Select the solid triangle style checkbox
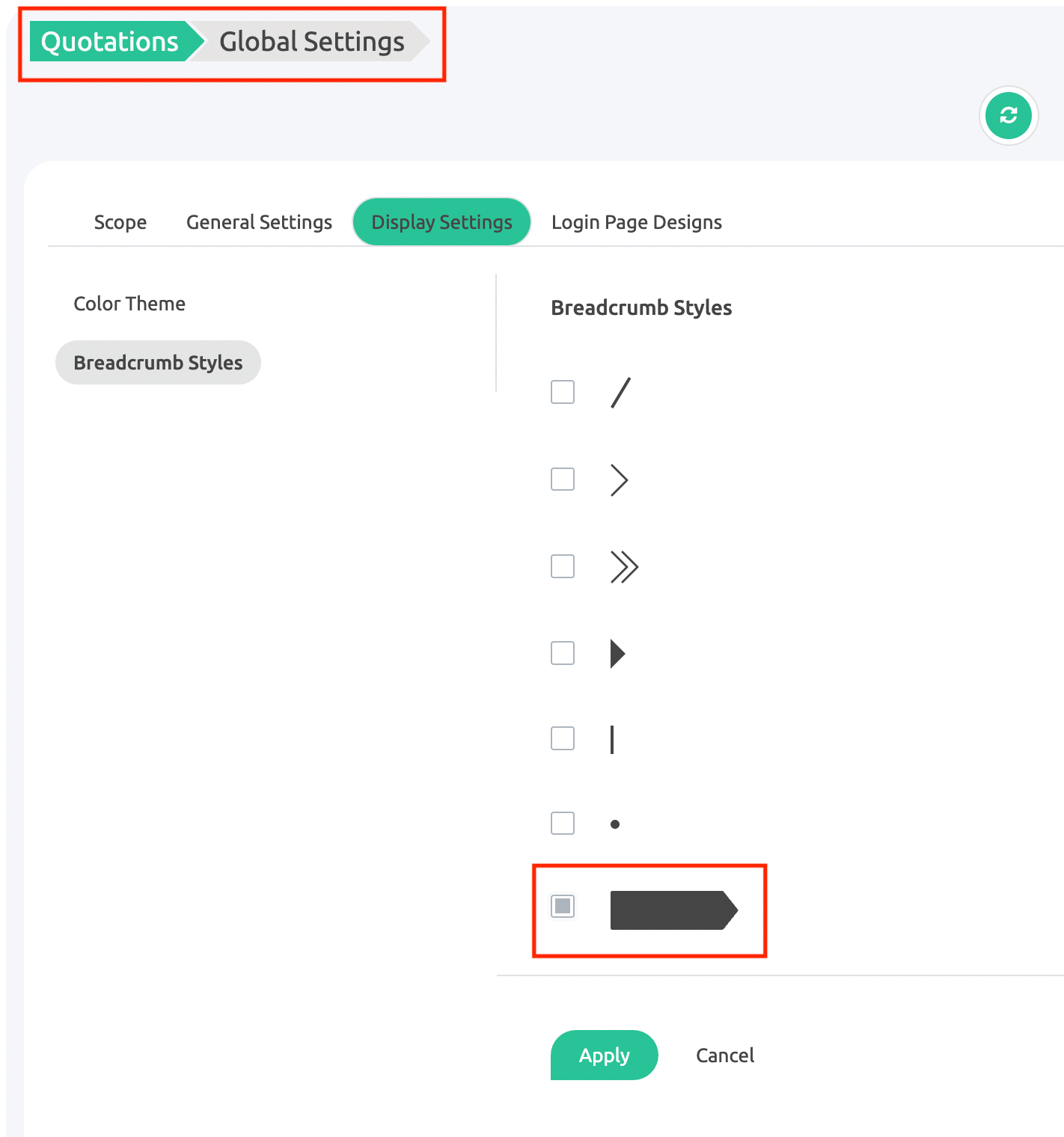Screen dimensions: 1064x1137 point(563,653)
